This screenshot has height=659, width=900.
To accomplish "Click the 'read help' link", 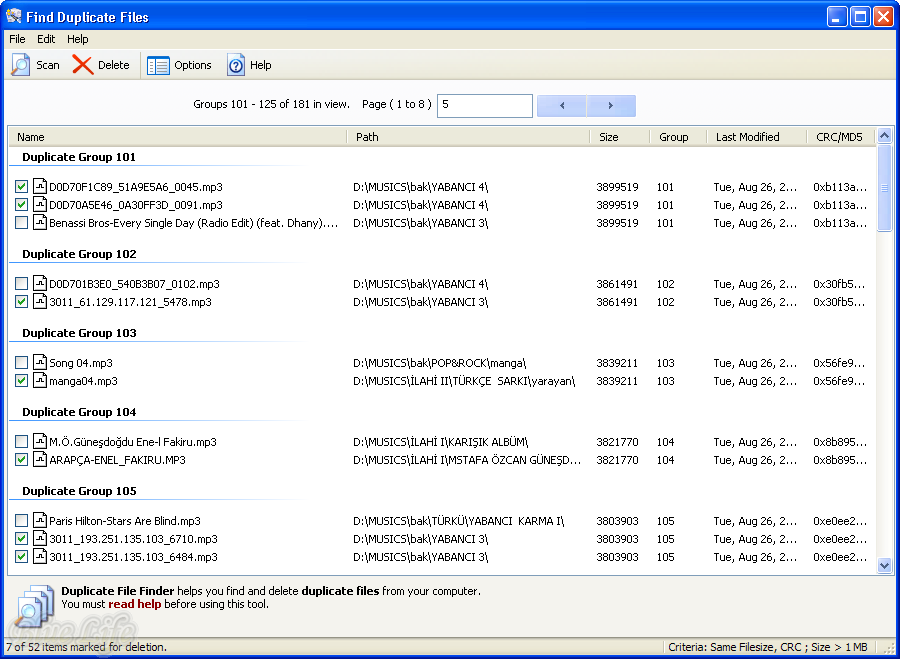I will pyautogui.click(x=134, y=604).
